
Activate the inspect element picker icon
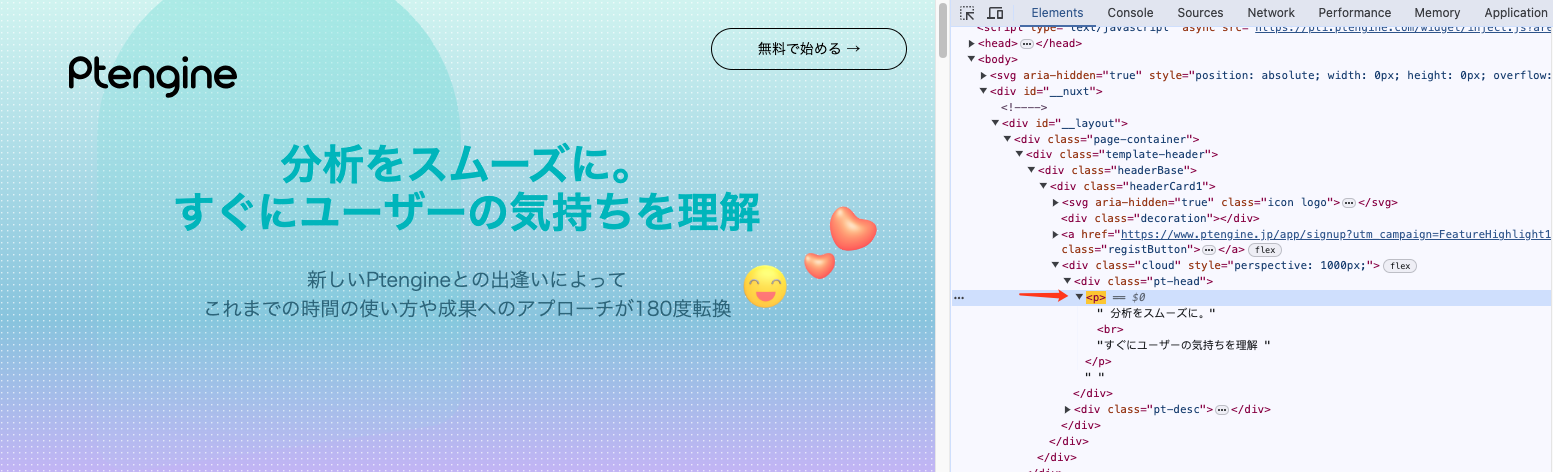967,13
